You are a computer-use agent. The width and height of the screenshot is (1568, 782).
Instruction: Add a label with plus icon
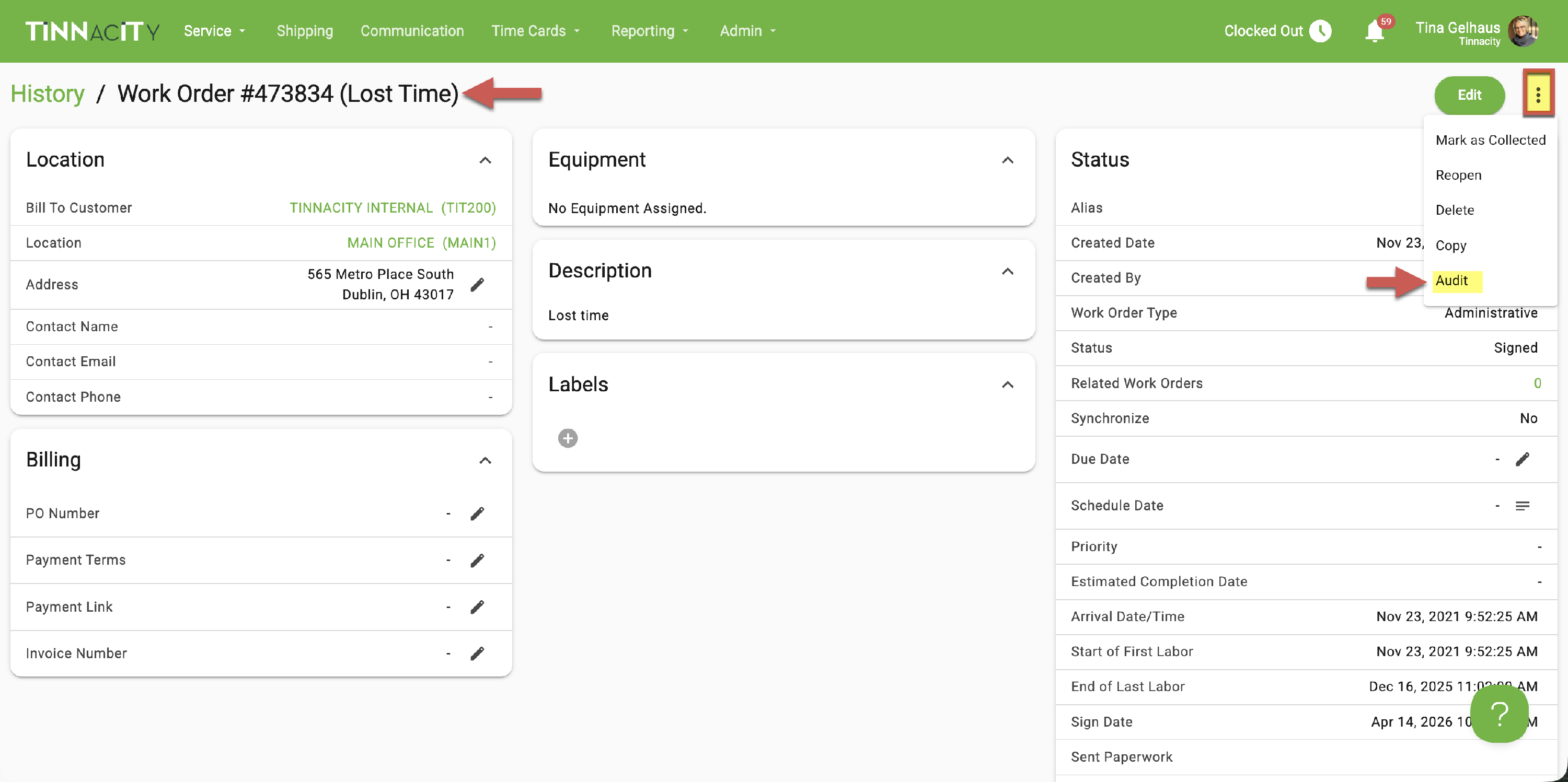tap(567, 438)
